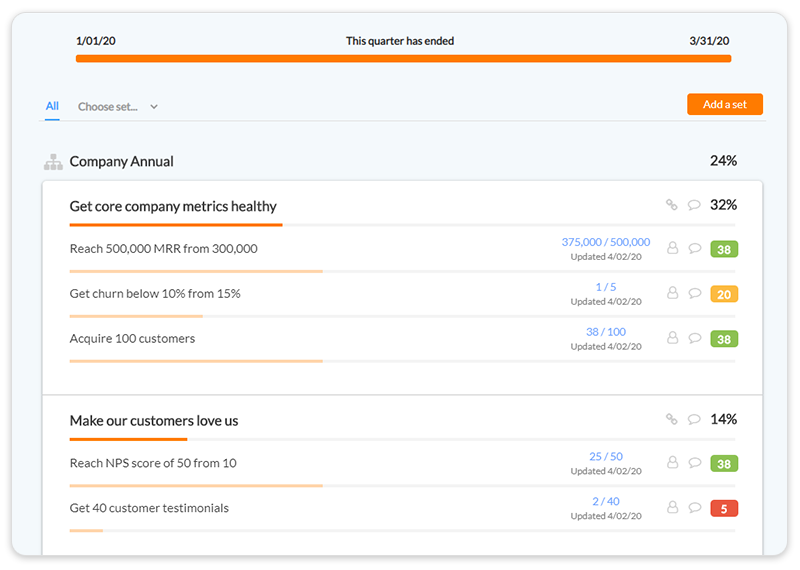The image size is (800, 570).
Task: Select the All tab
Action: tap(52, 106)
